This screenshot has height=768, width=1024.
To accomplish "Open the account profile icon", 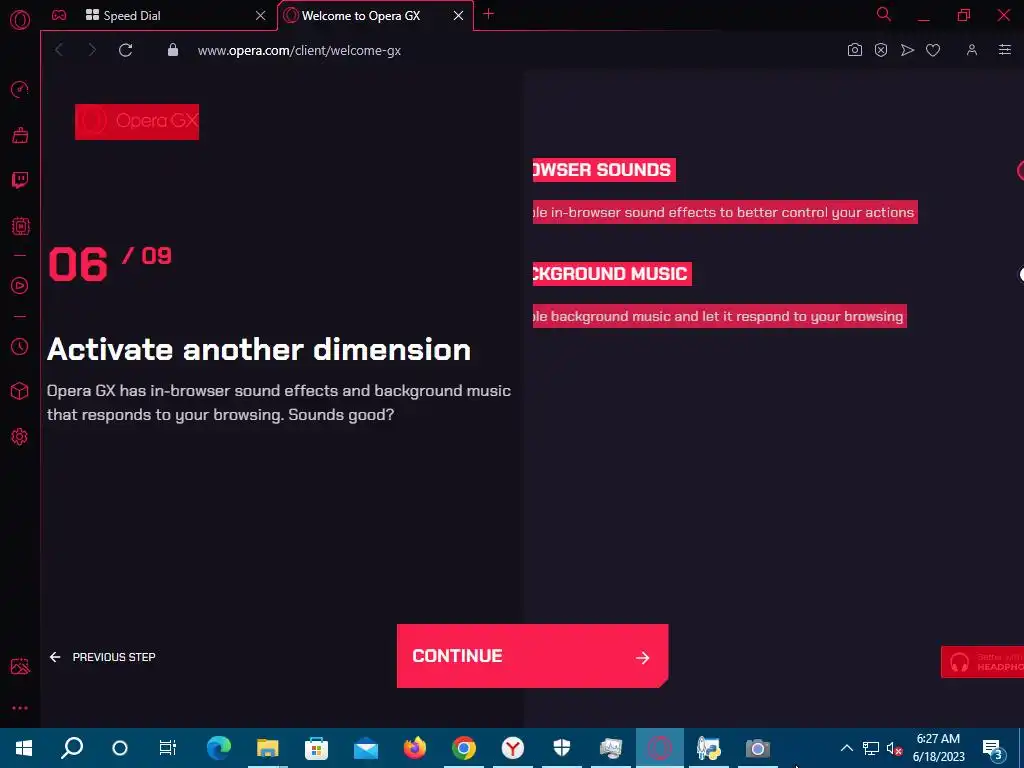I will (972, 50).
